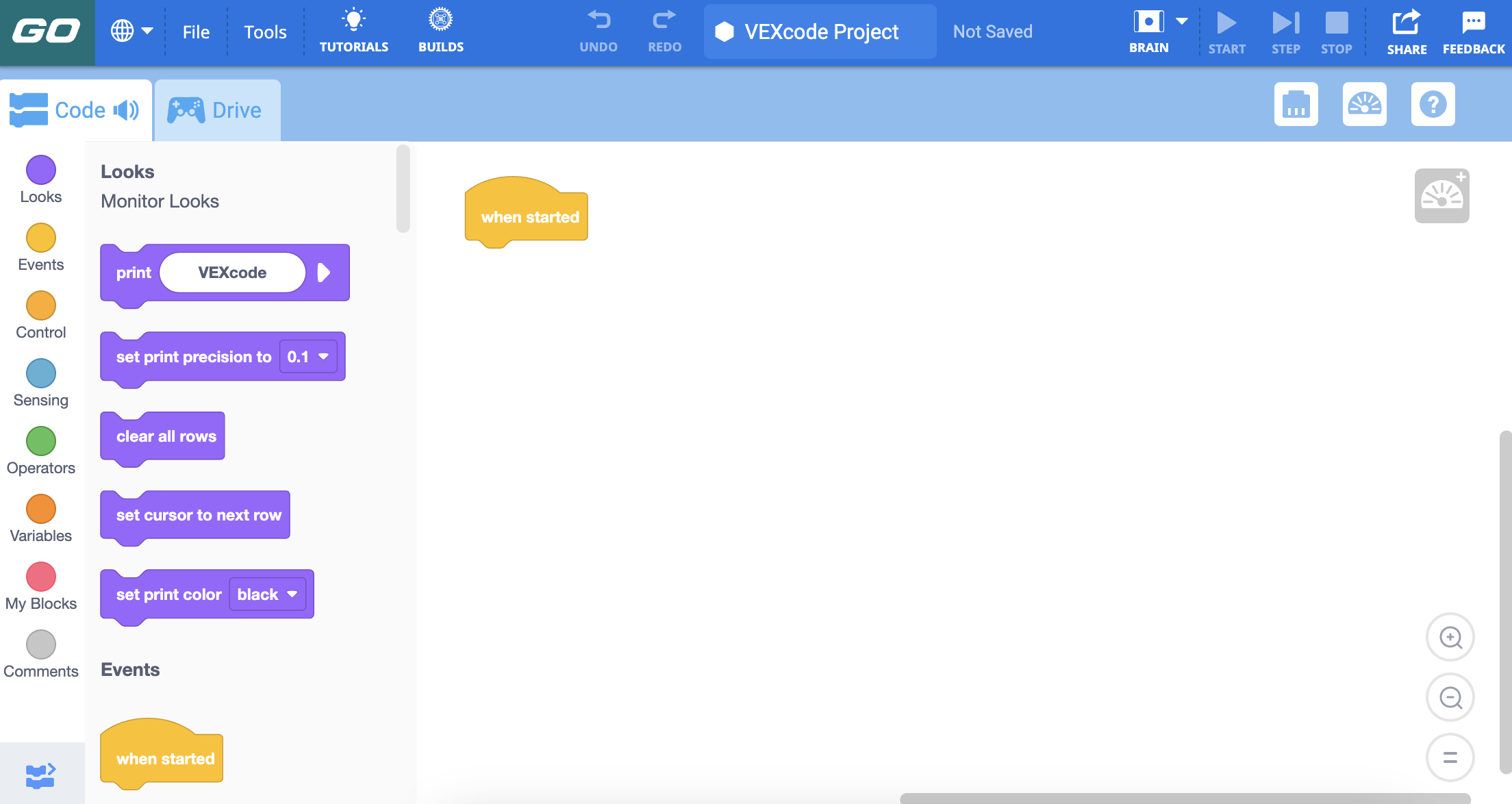Open the devices panel icon

click(1296, 104)
